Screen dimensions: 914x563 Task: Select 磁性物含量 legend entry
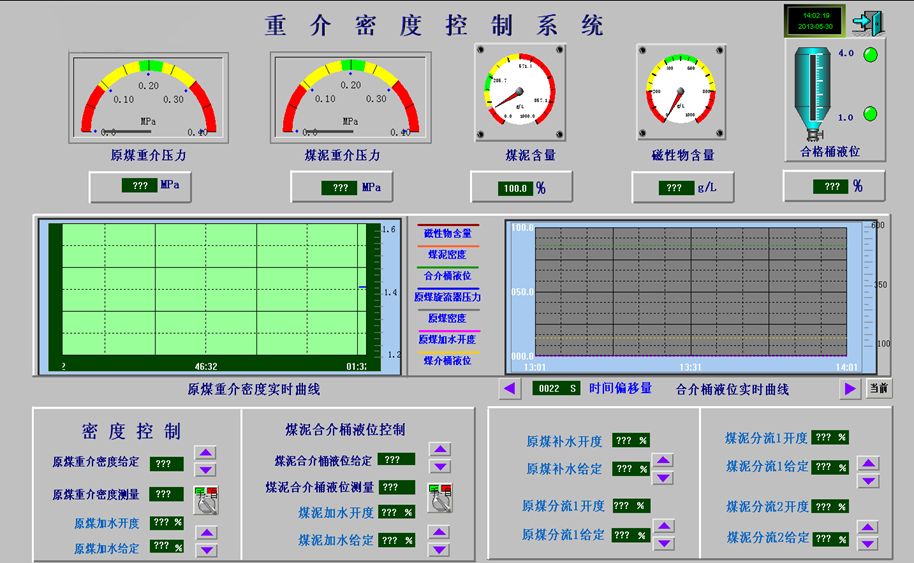click(447, 233)
